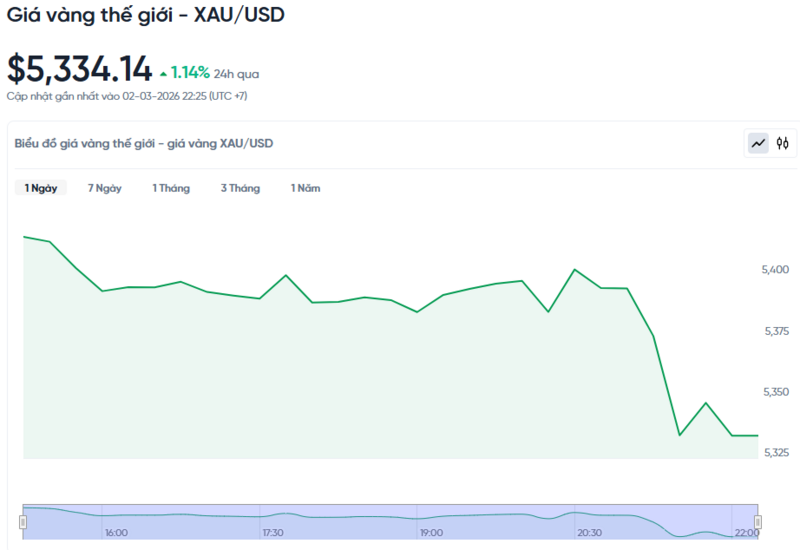Switch to the 1 Tháng range
800x550 pixels.
click(x=171, y=188)
